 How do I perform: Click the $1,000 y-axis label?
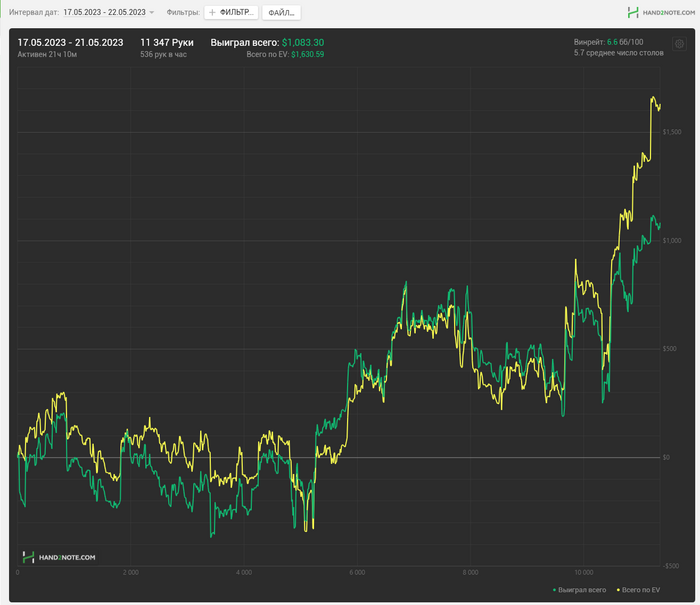(x=672, y=241)
